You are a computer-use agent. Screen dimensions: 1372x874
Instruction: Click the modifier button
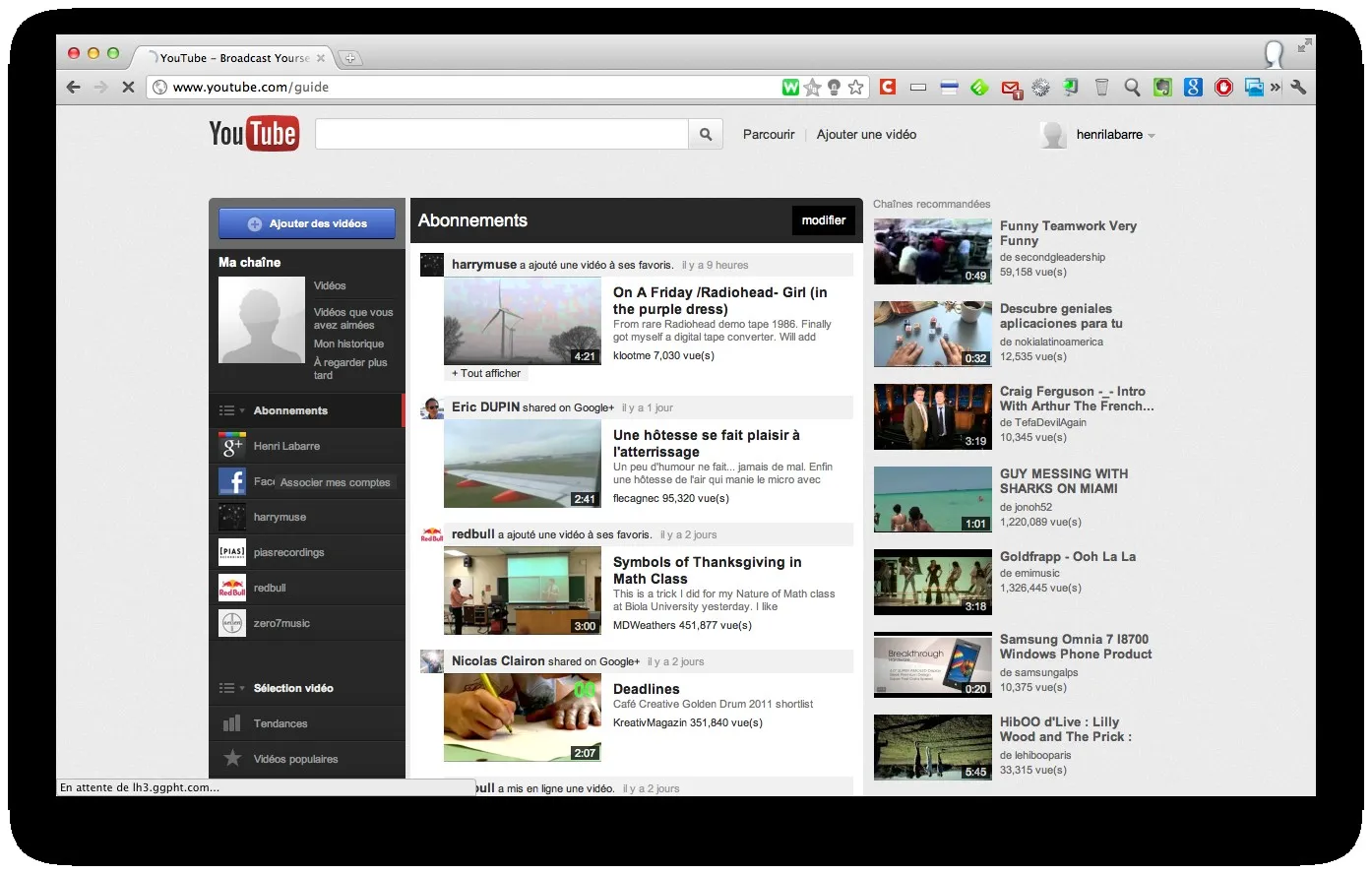point(824,220)
